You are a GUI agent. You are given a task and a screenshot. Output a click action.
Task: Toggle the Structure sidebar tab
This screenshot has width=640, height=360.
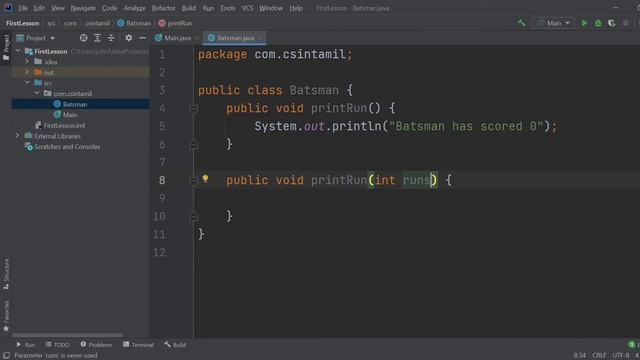[x=6, y=274]
